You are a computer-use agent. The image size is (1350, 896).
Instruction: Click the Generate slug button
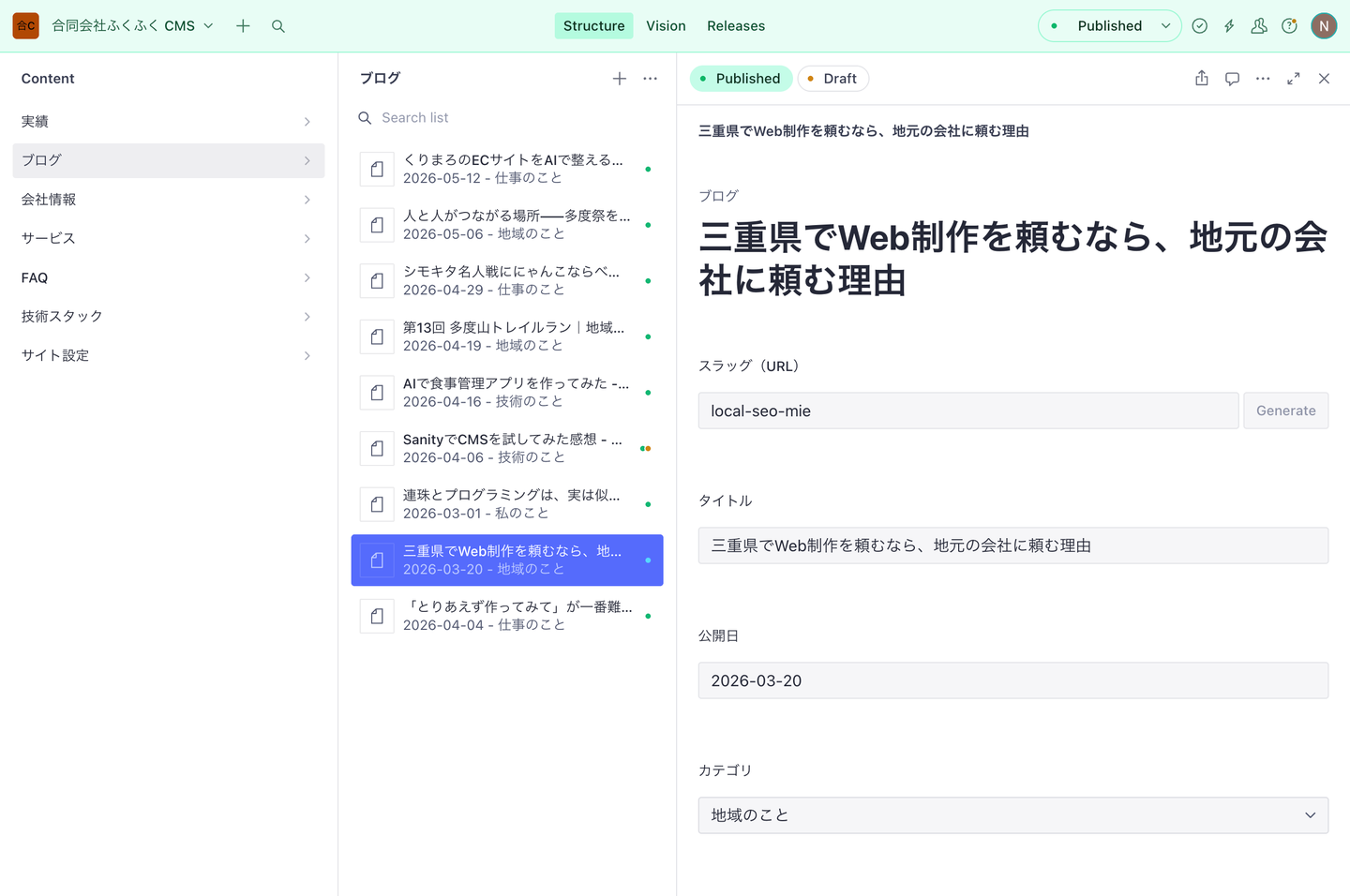coord(1285,411)
